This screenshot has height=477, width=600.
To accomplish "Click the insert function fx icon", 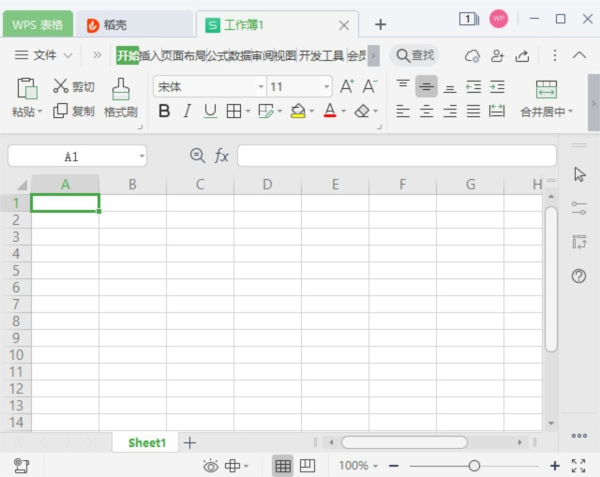I will coord(222,156).
